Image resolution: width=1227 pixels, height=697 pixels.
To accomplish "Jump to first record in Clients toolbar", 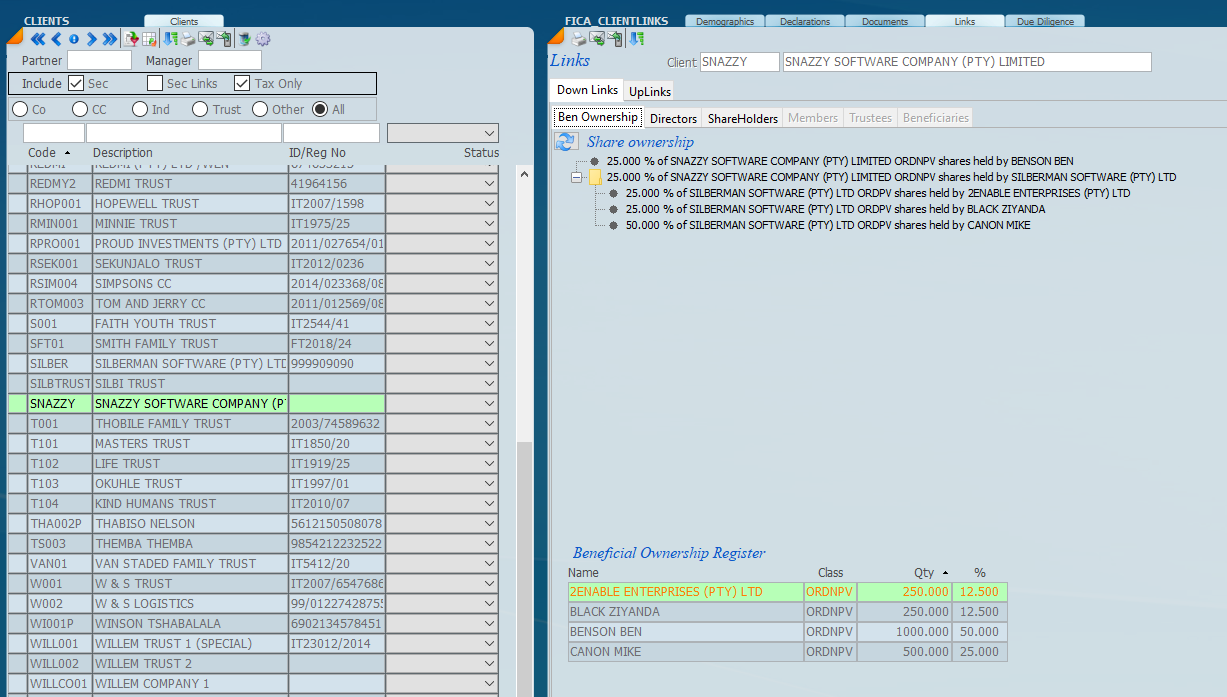I will tap(38, 39).
